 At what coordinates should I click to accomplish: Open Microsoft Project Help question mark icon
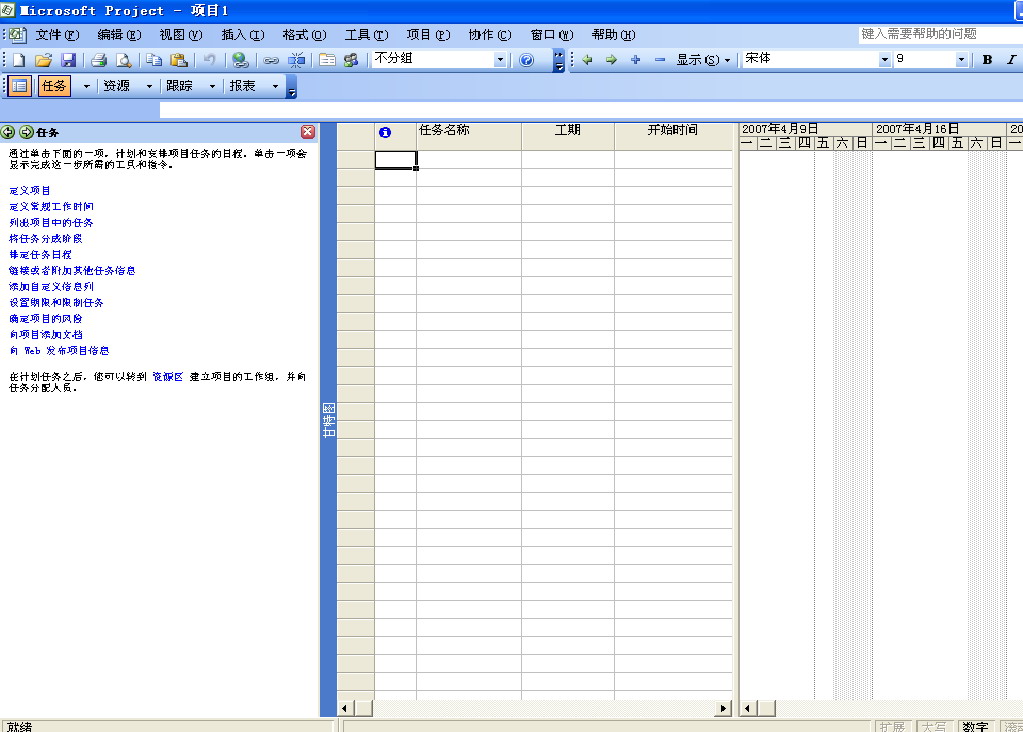527,60
